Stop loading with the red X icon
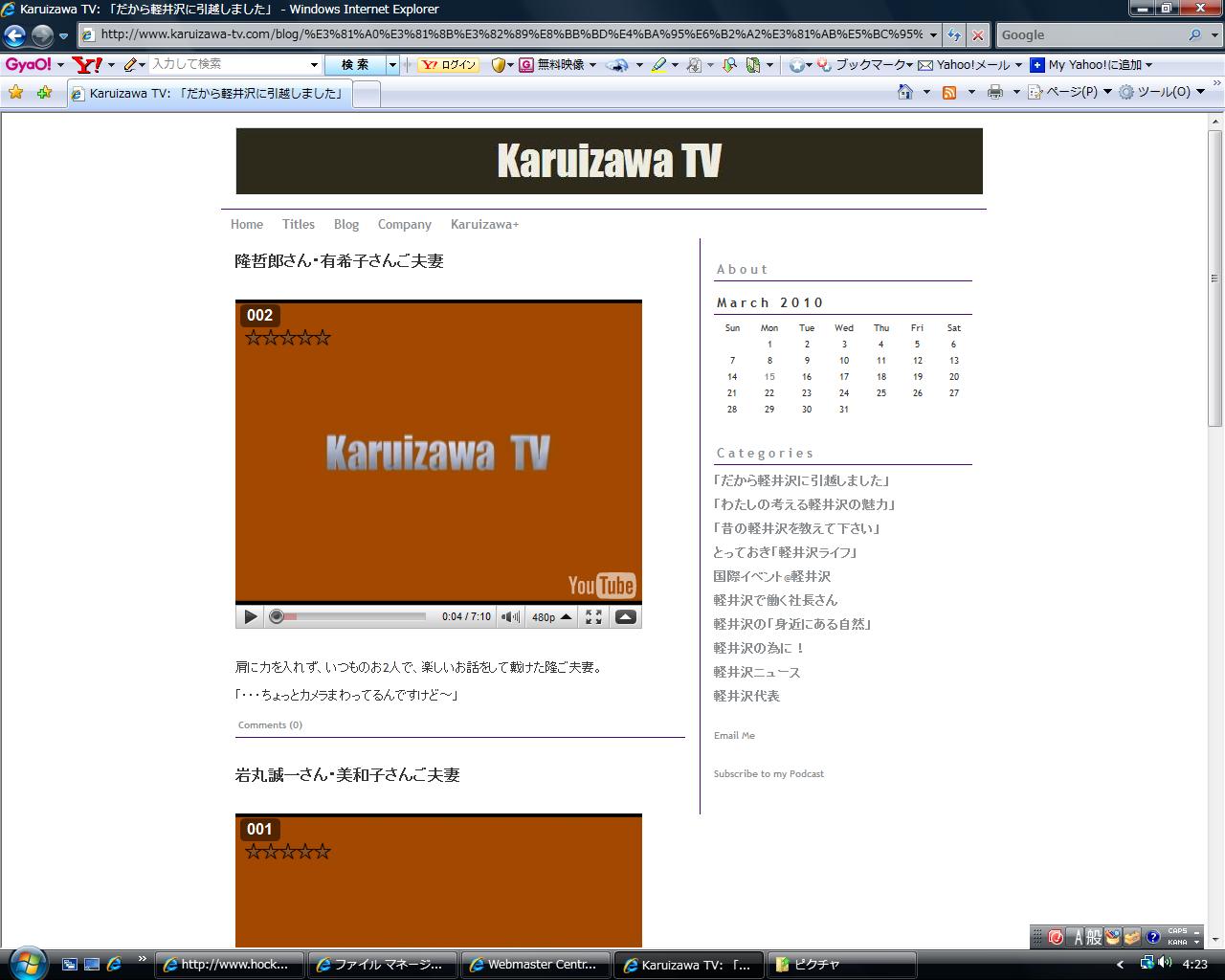This screenshot has height=980, width=1225. point(977,34)
